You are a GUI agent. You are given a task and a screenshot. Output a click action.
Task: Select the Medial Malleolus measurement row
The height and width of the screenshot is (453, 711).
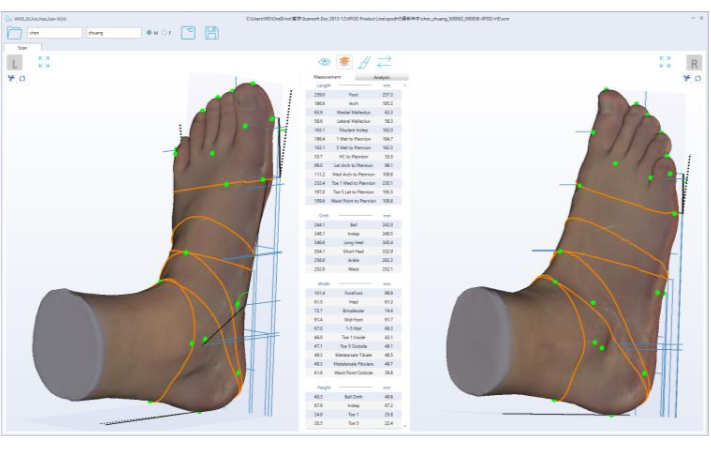tap(353, 112)
